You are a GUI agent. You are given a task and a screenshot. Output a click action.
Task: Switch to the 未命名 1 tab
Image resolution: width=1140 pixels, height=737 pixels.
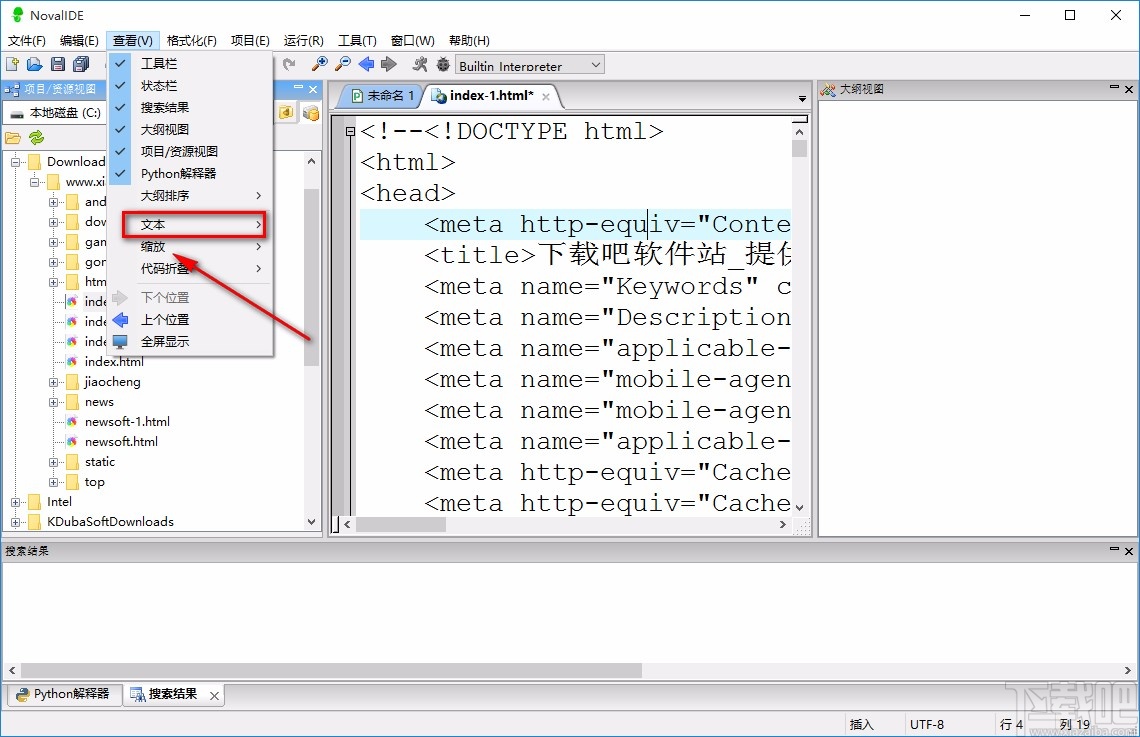tap(382, 95)
